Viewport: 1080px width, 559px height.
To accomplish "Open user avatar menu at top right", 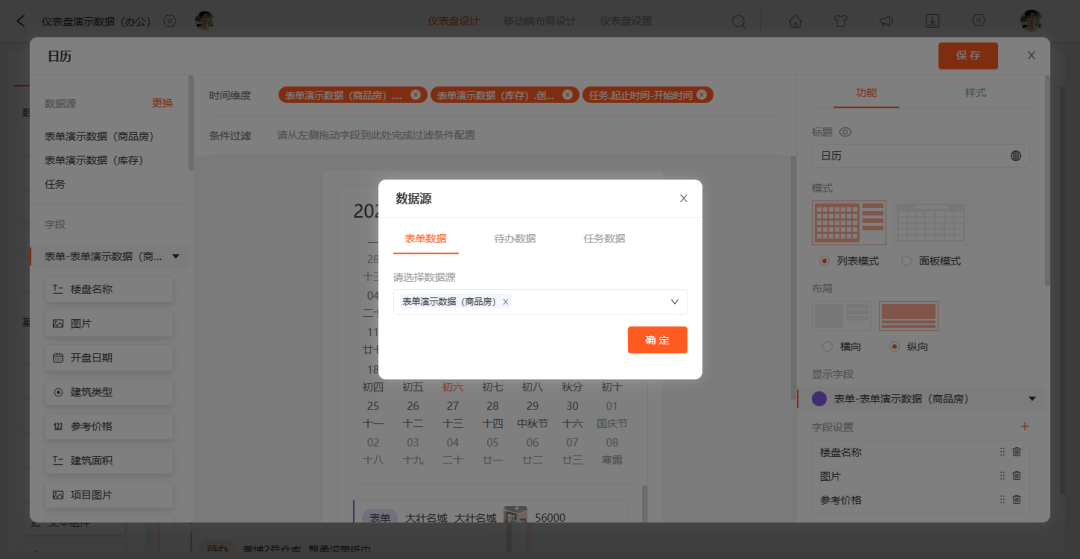I will tap(1030, 21).
